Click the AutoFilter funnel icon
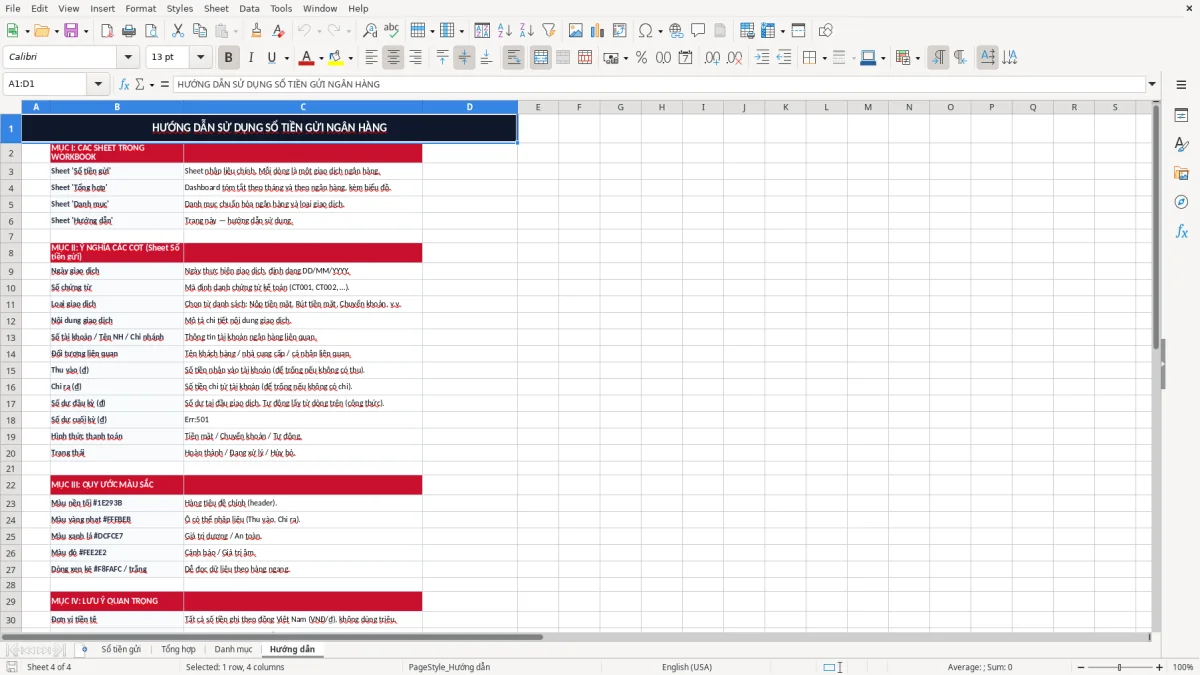Viewport: 1200px width, 675px height. (x=548, y=31)
